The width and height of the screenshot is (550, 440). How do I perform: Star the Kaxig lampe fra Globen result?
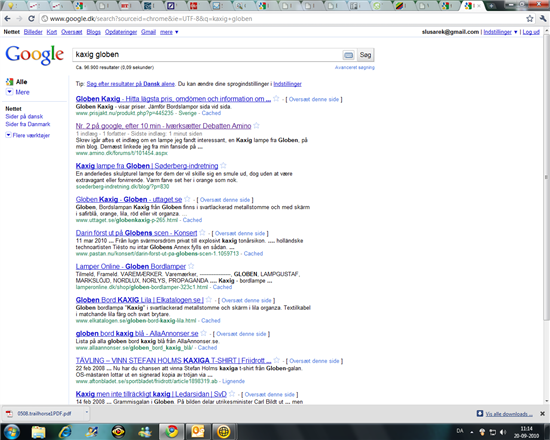(x=223, y=166)
